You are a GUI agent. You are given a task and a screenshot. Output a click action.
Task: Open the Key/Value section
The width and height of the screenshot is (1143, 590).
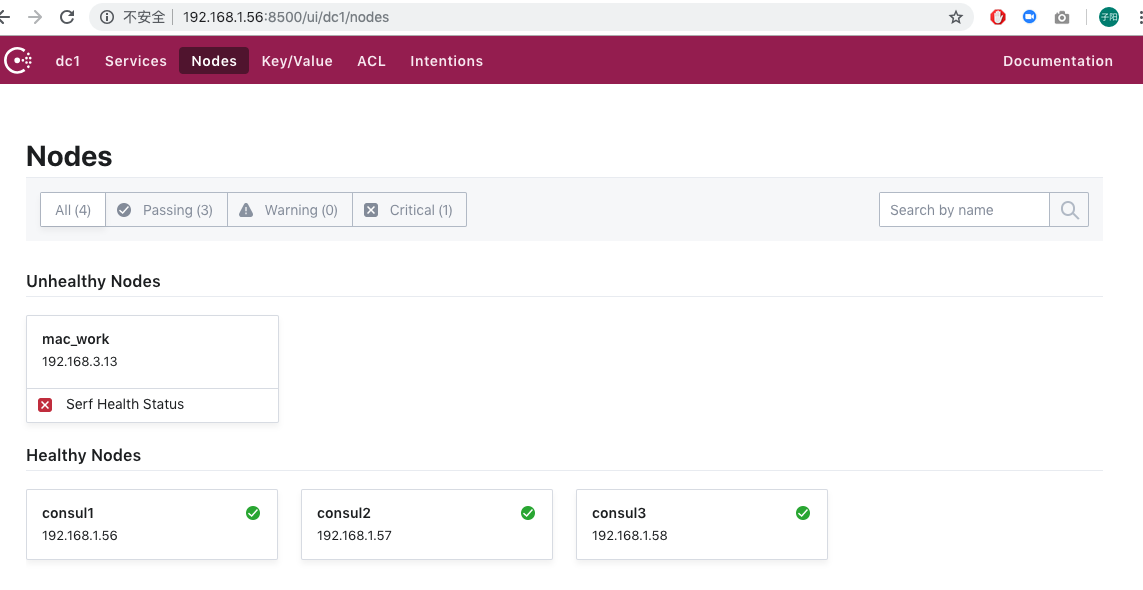[297, 61]
